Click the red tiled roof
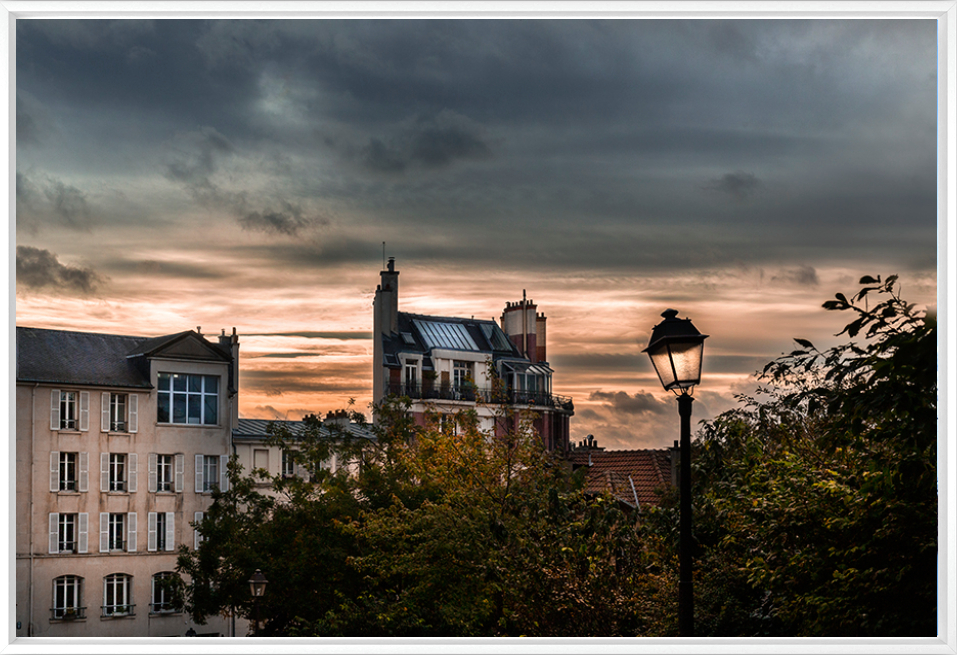The width and height of the screenshot is (957, 655). click(628, 473)
